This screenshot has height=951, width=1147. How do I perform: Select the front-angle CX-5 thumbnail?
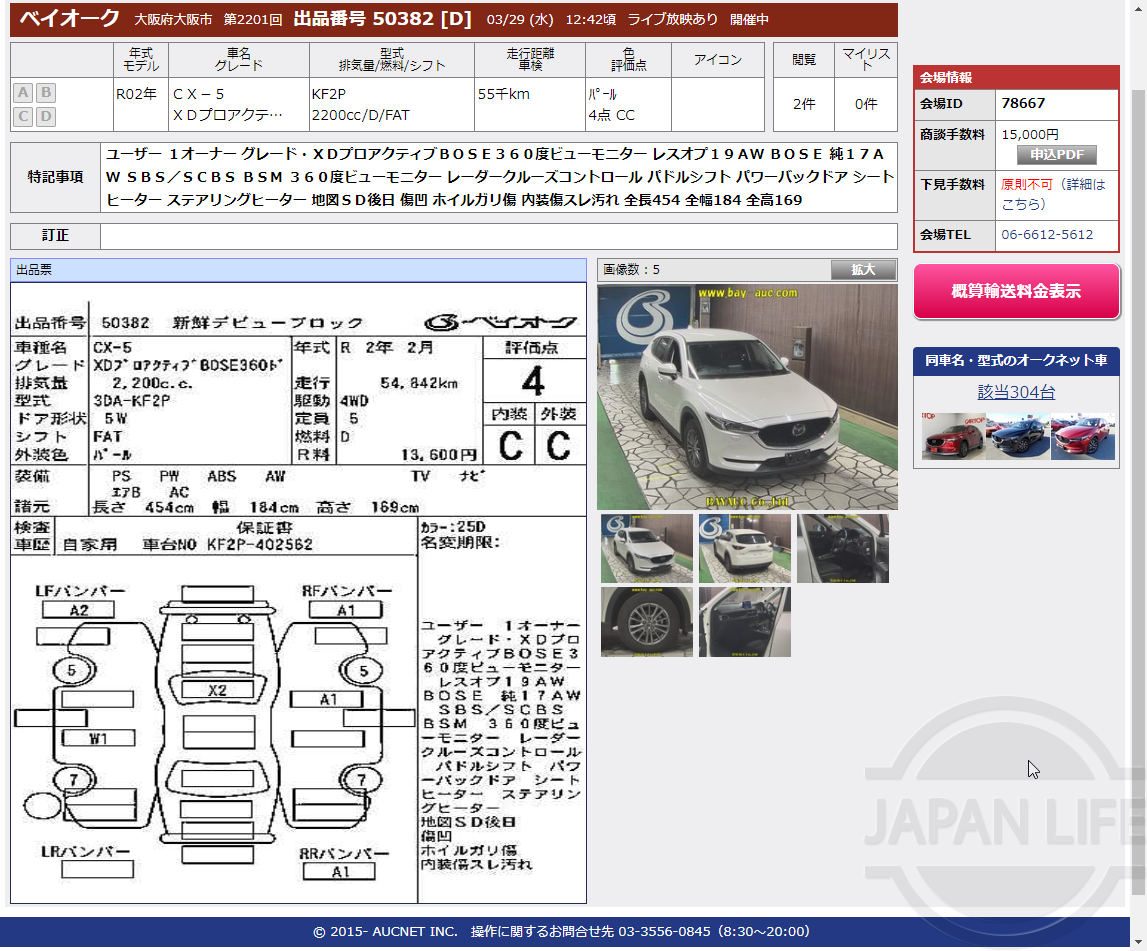pyautogui.click(x=646, y=548)
